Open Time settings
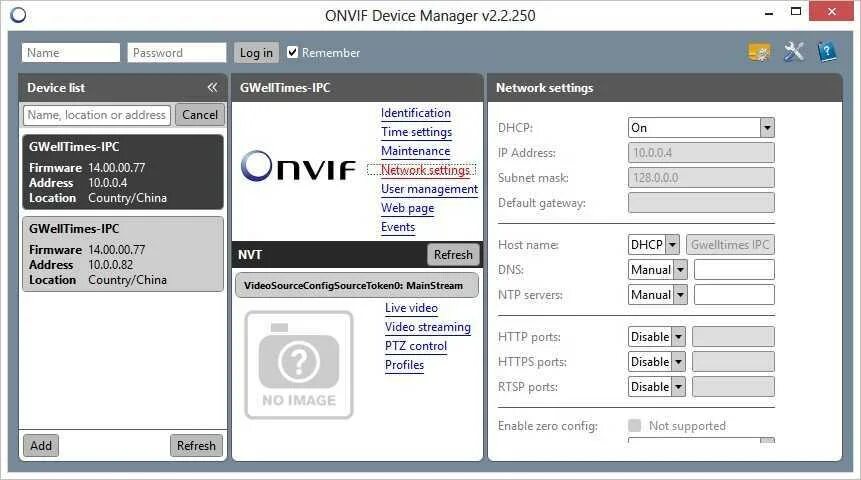 tap(416, 132)
